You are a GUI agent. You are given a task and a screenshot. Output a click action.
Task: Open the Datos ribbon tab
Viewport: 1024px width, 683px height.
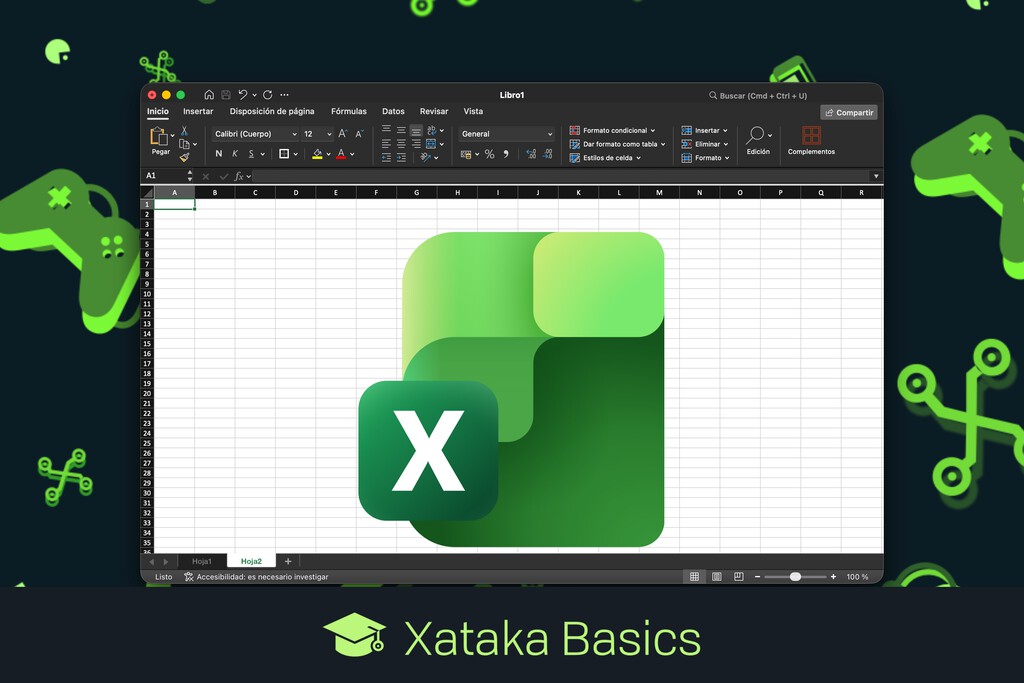tap(392, 111)
